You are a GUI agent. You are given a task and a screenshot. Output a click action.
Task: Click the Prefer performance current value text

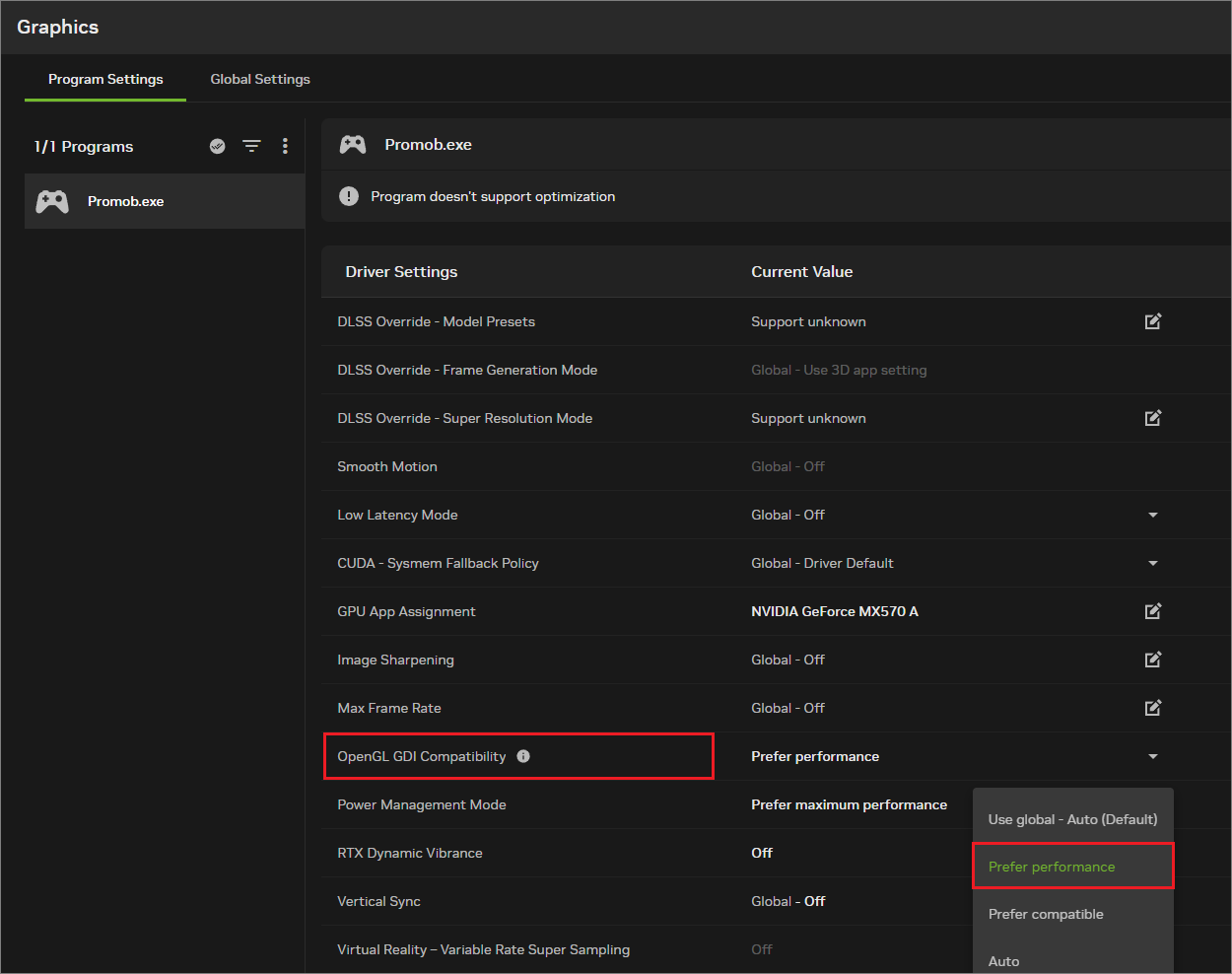(815, 756)
